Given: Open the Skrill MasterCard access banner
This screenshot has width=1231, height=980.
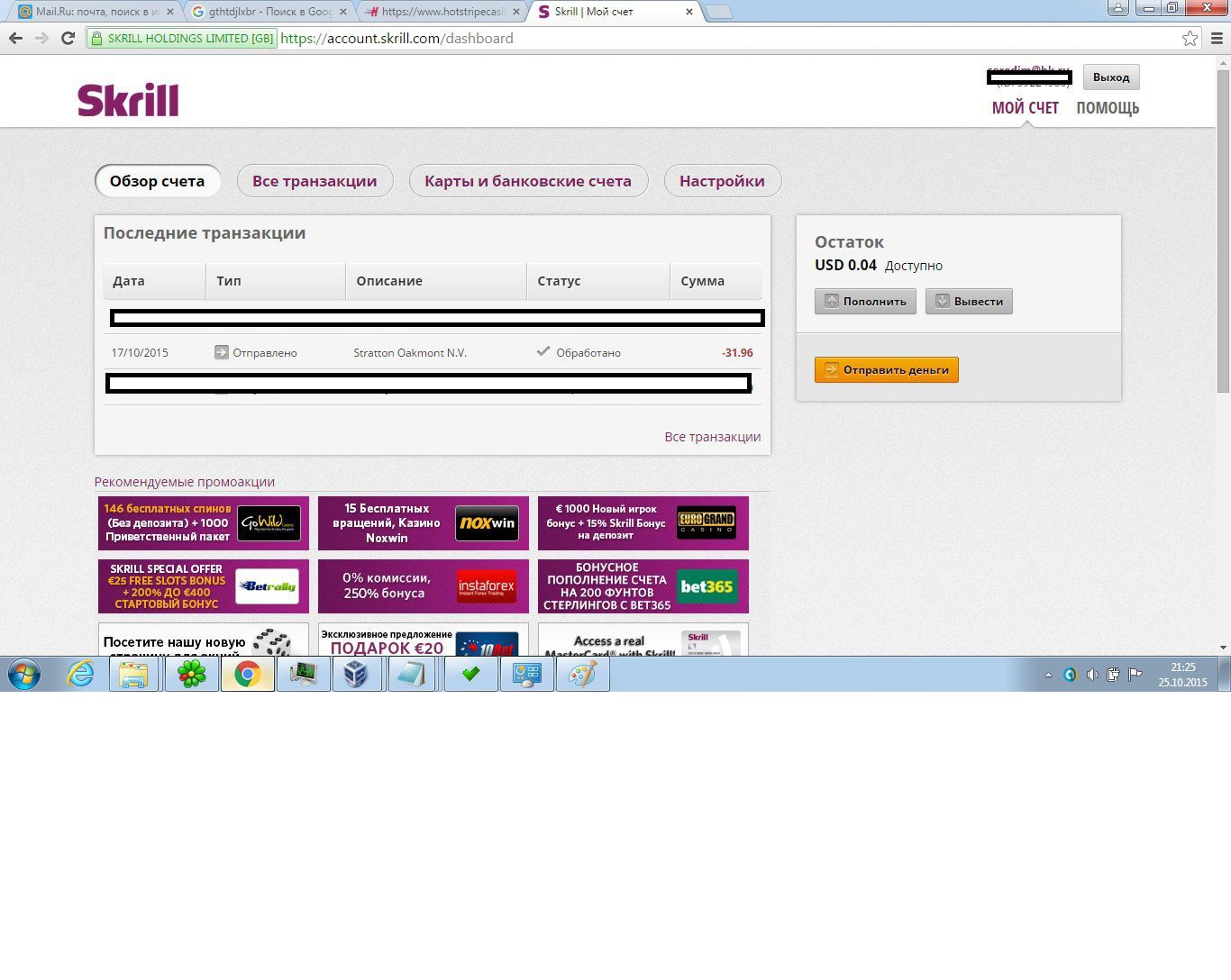Looking at the screenshot, I should tap(643, 640).
